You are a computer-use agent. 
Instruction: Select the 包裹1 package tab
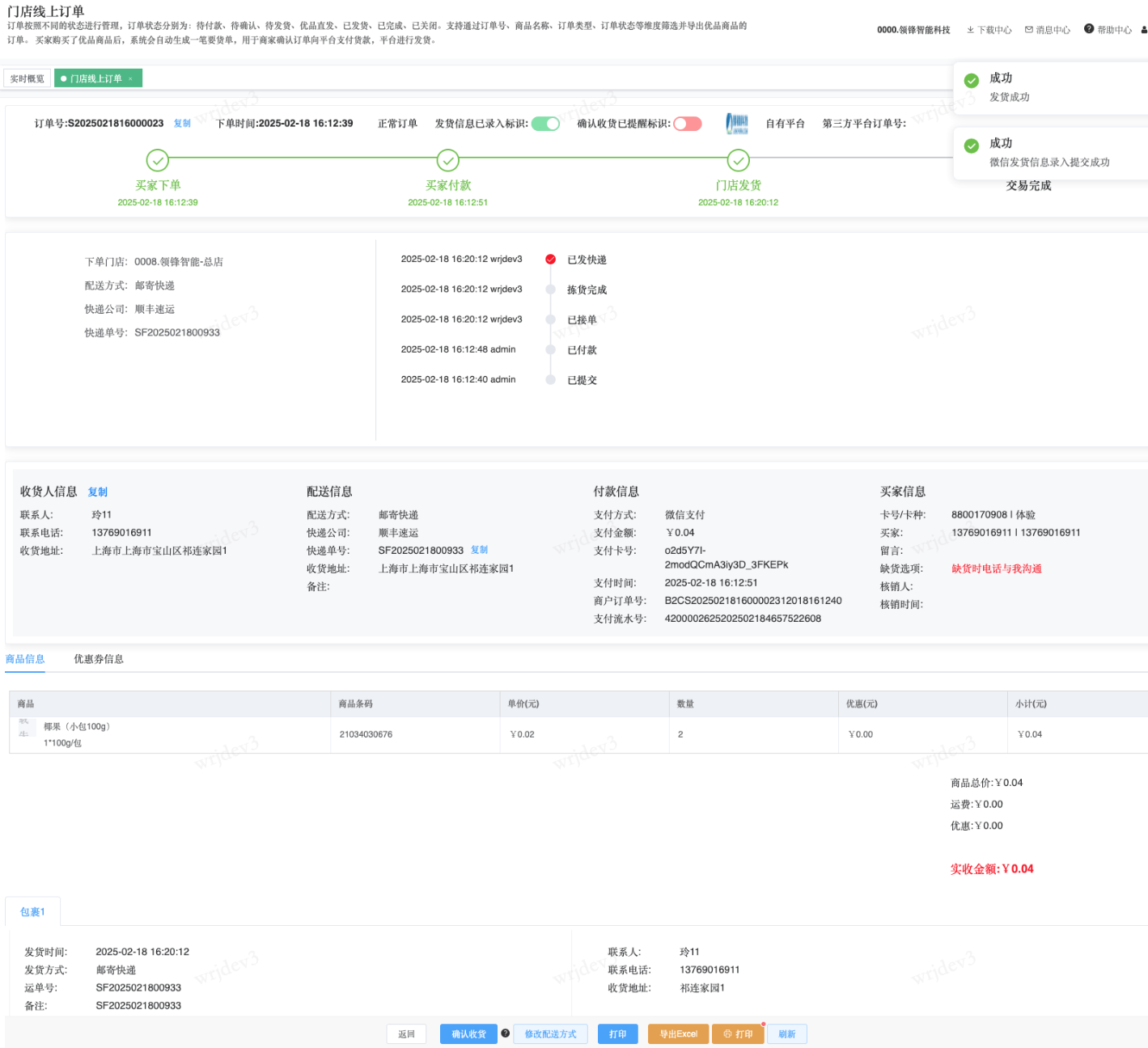tap(32, 912)
